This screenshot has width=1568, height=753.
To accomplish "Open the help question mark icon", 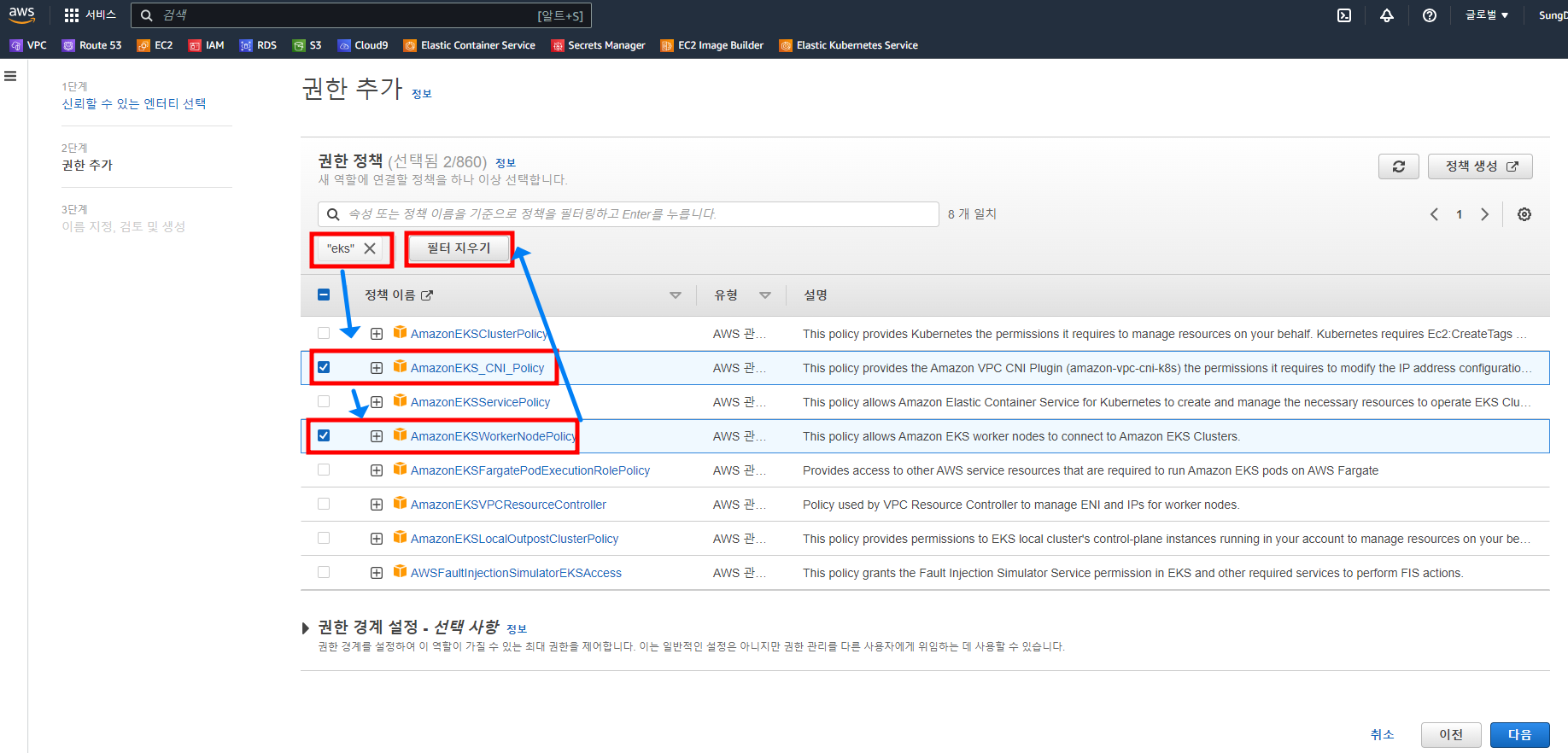I will tap(1430, 15).
